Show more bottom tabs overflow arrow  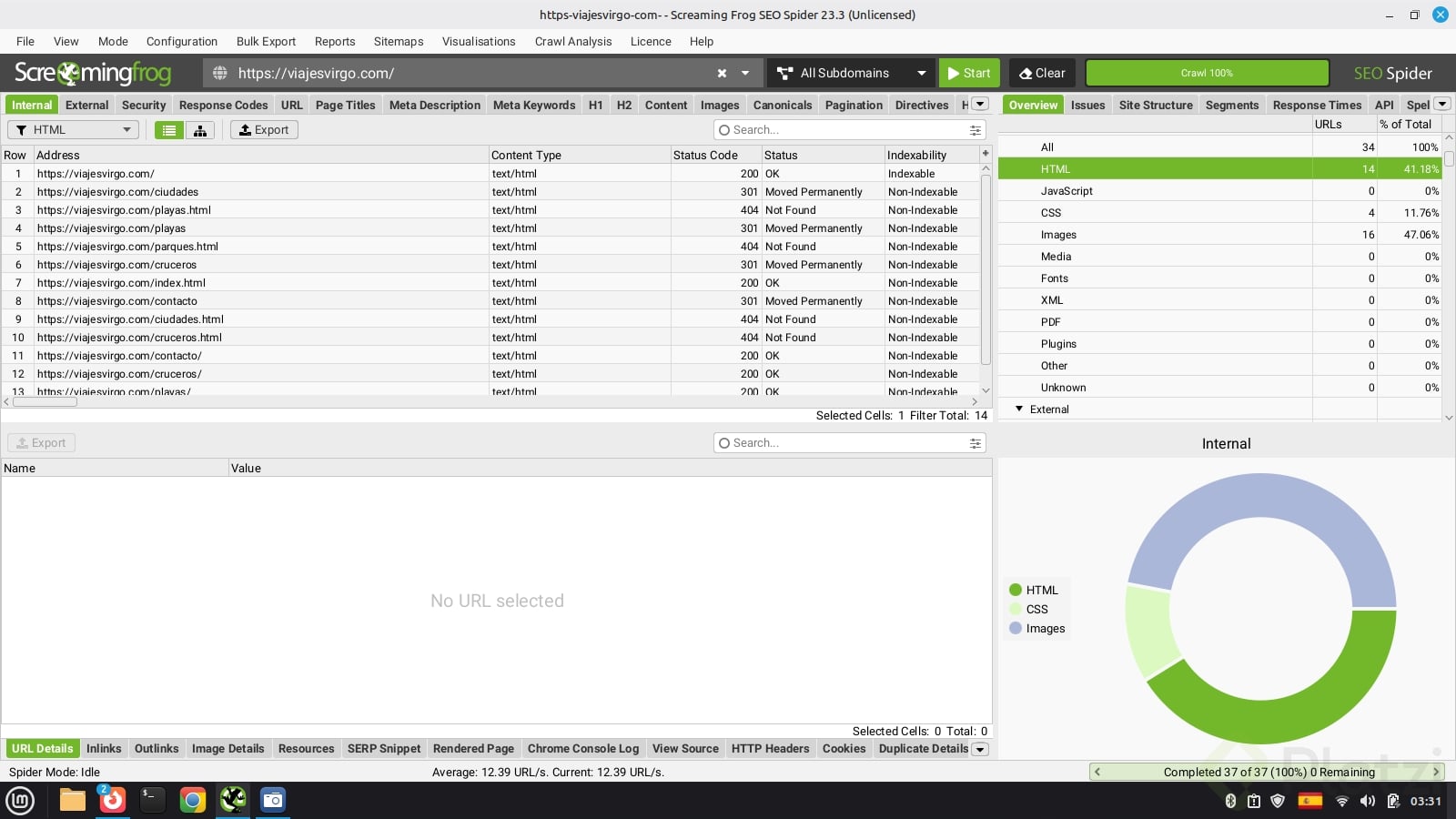pos(980,749)
